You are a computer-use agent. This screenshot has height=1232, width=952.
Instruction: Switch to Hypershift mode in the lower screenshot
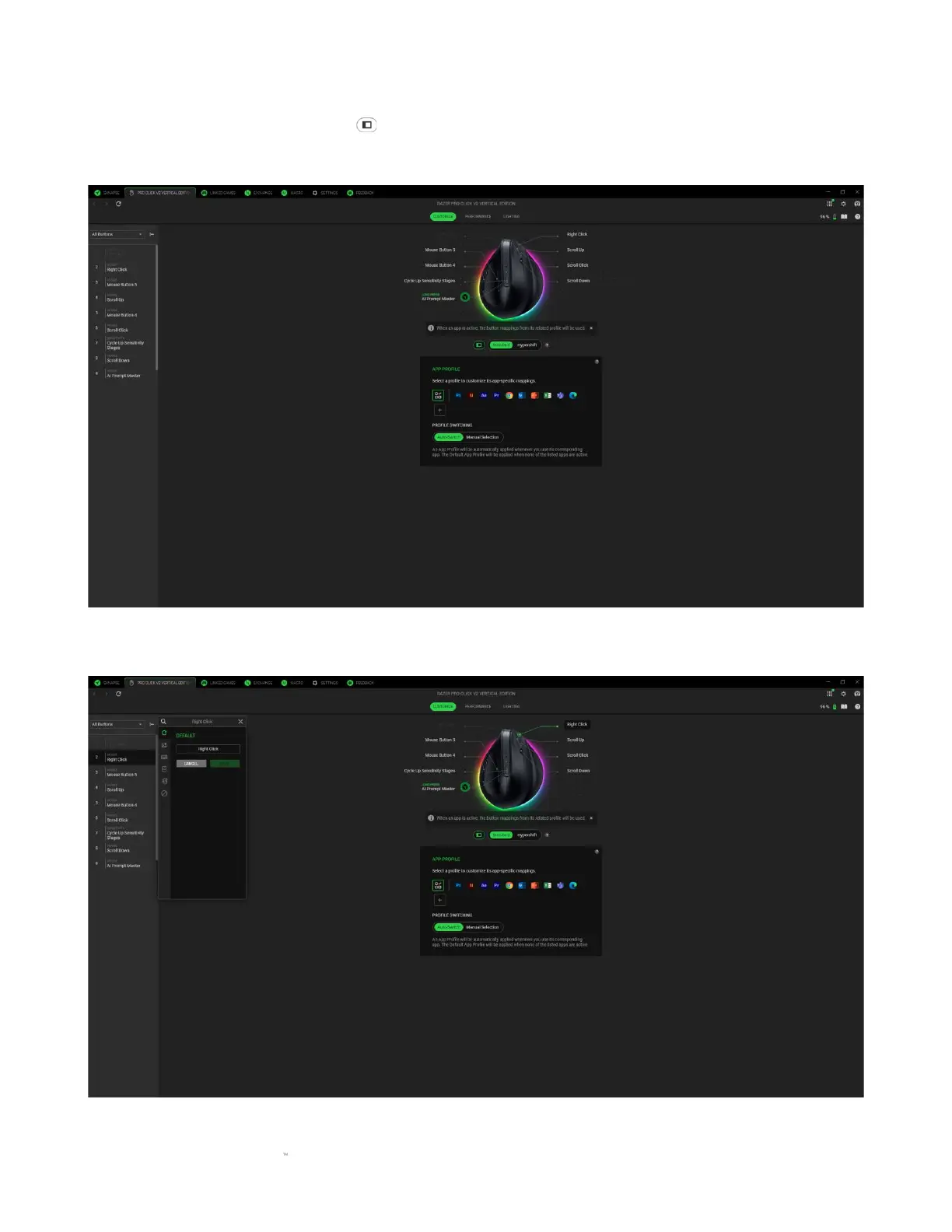pos(527,835)
